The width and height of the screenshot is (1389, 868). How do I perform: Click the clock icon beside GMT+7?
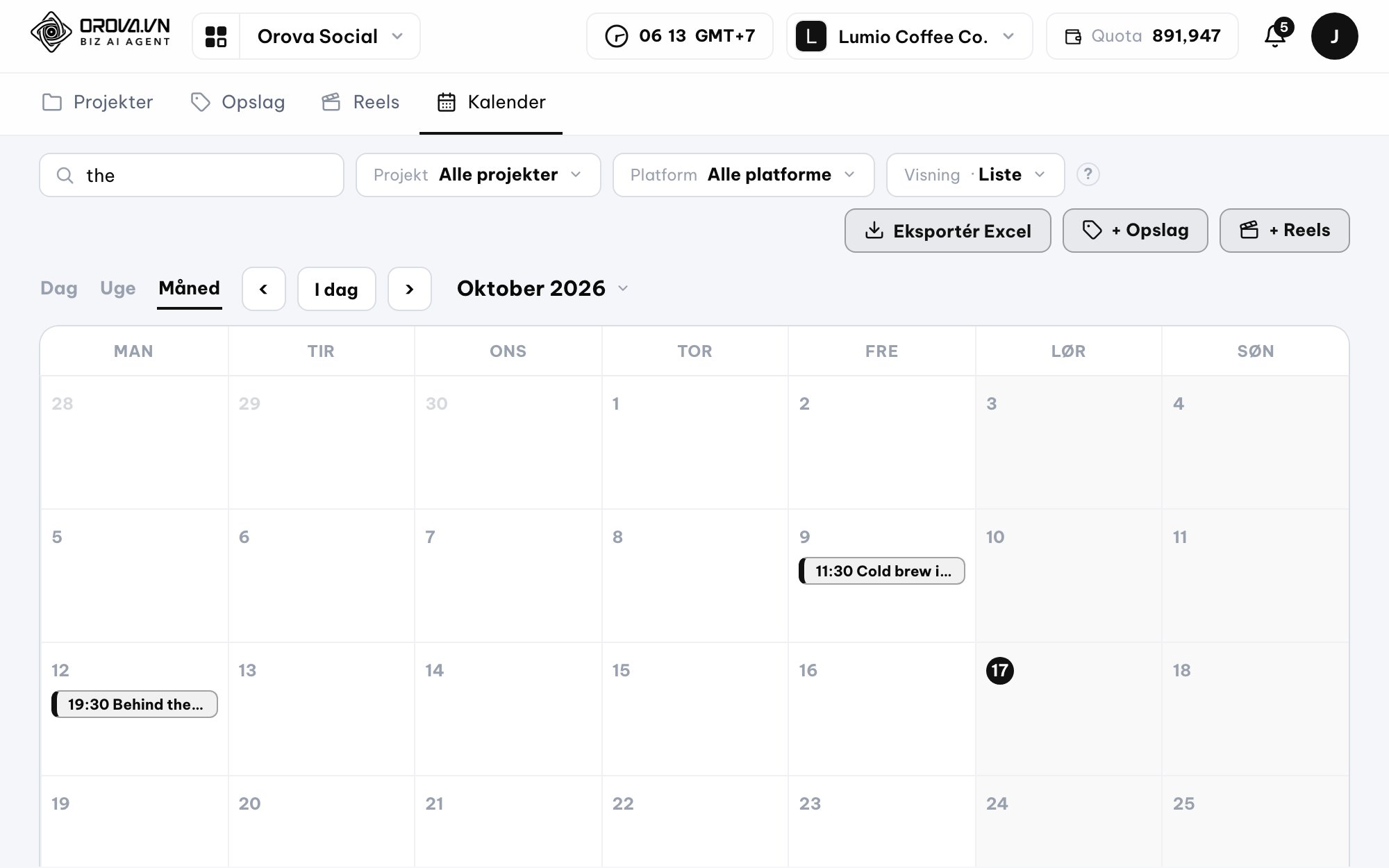(x=616, y=36)
